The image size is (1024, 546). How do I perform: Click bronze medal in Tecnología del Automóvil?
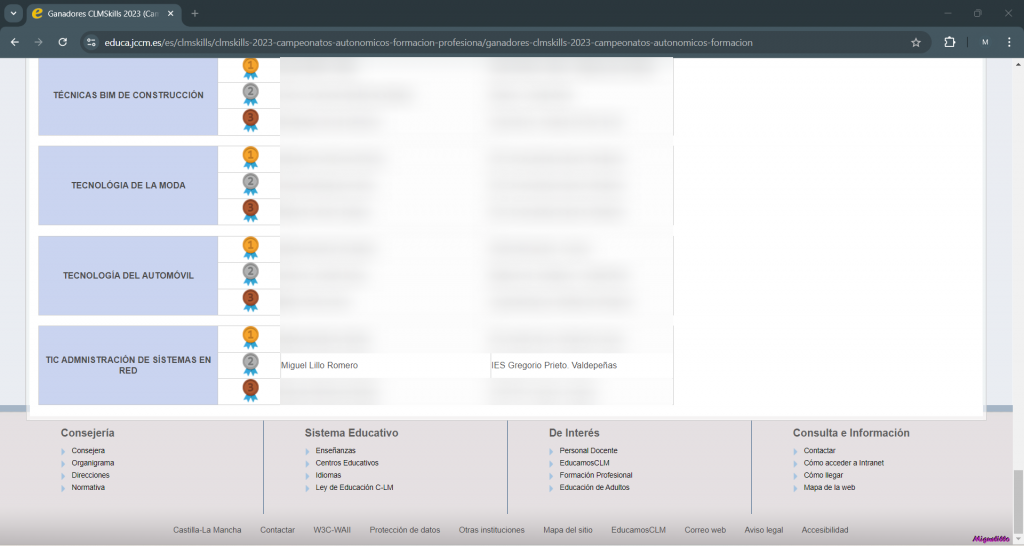coord(250,301)
